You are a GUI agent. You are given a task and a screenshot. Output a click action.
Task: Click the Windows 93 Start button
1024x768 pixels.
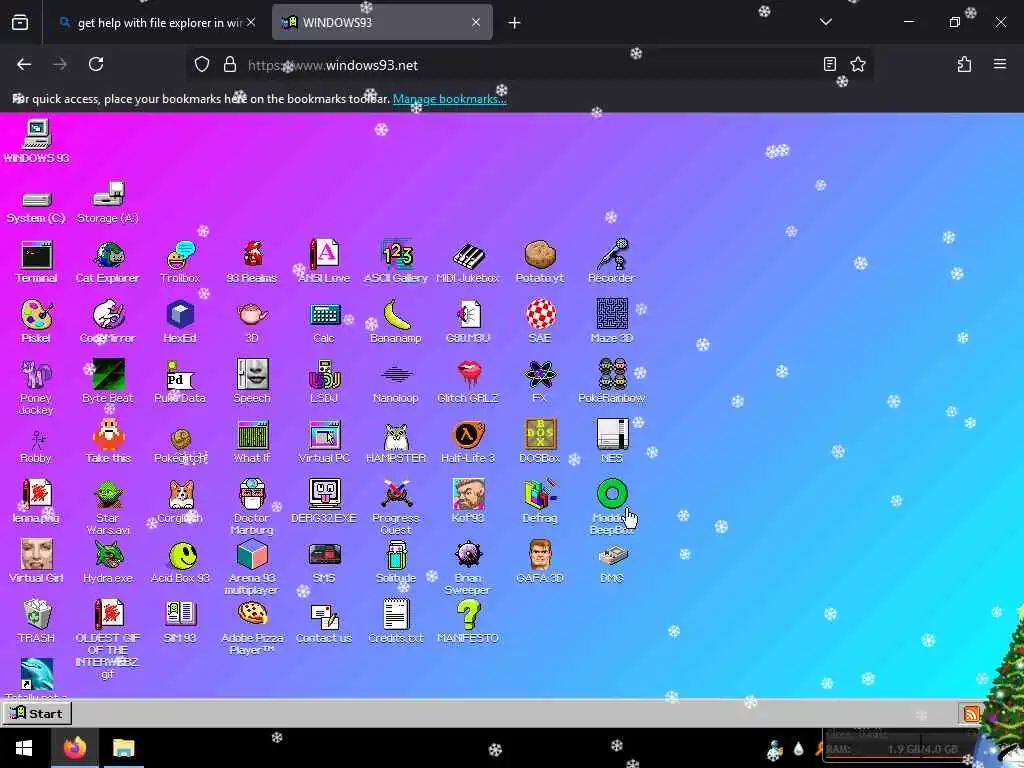(37, 713)
